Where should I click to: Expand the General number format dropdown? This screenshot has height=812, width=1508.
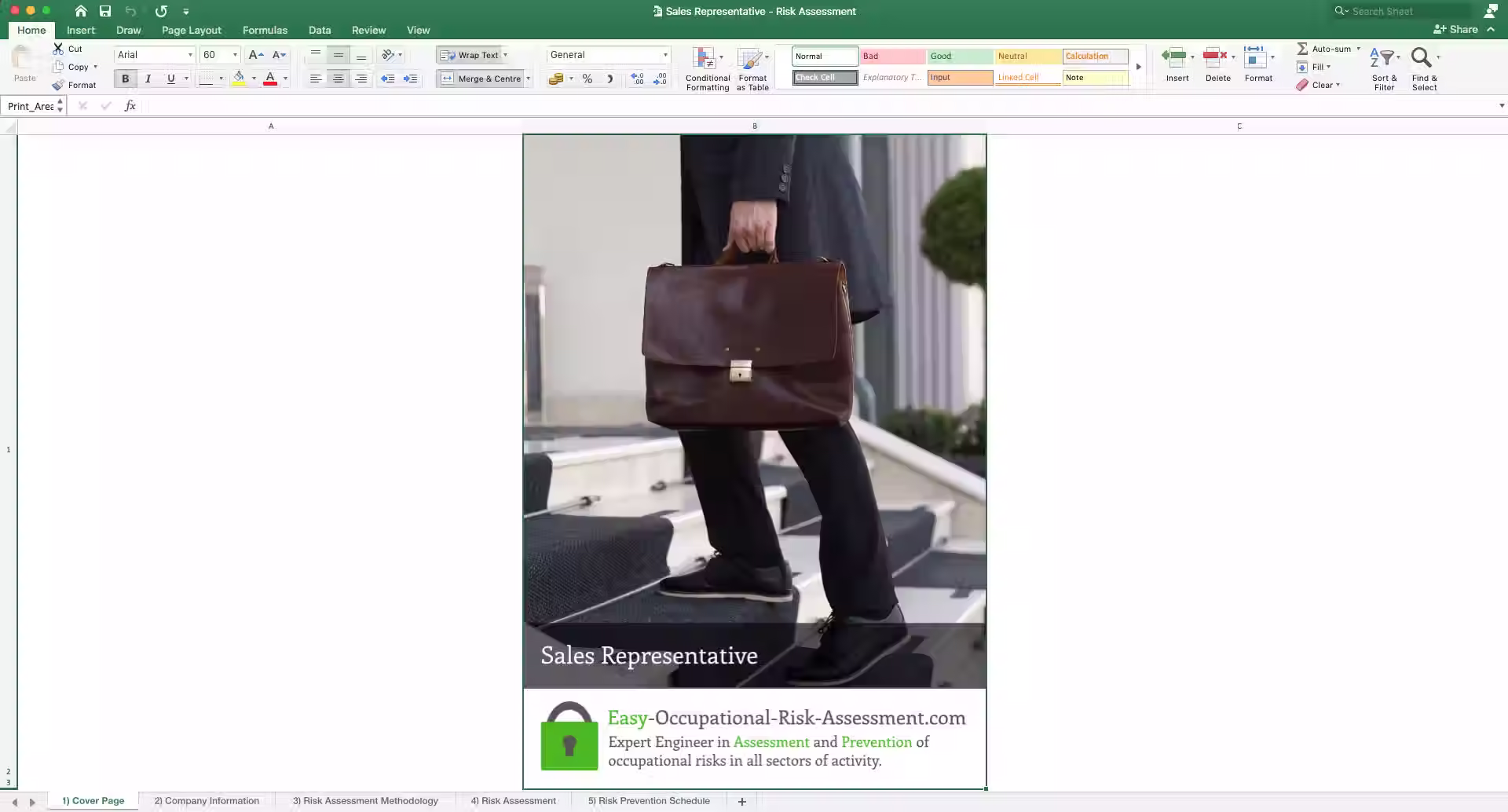[x=664, y=55]
